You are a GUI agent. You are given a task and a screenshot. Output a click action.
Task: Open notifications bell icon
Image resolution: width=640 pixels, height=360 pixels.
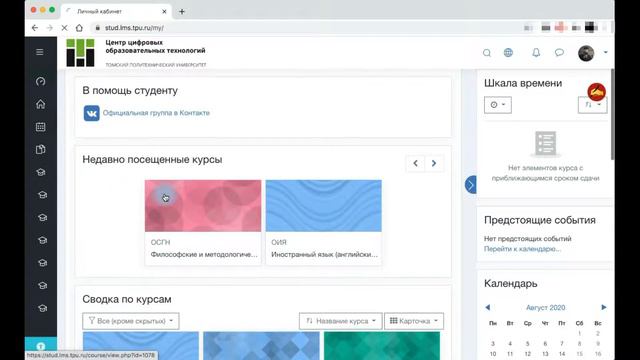(536, 53)
